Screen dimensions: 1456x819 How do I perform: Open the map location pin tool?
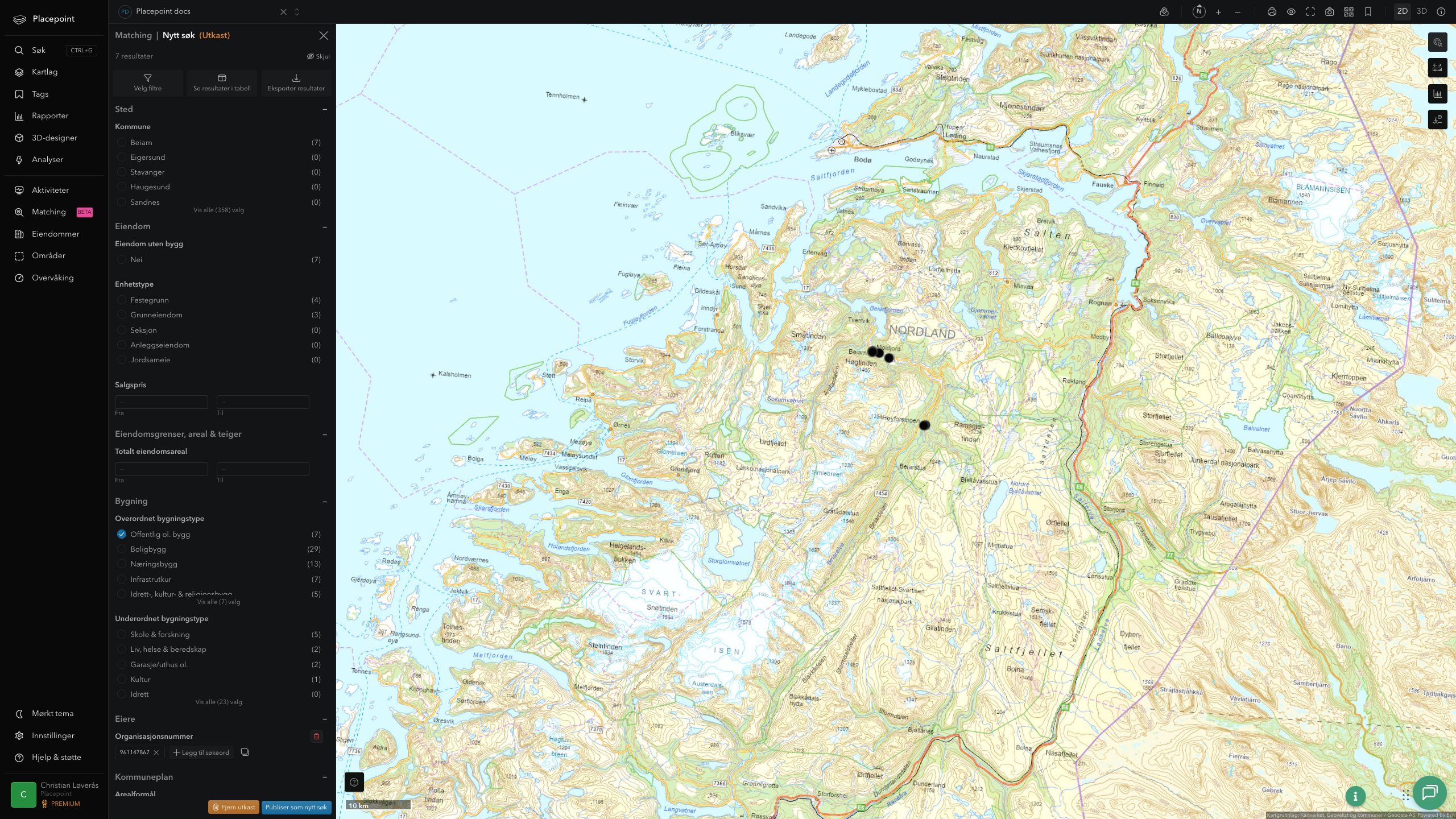click(1164, 12)
